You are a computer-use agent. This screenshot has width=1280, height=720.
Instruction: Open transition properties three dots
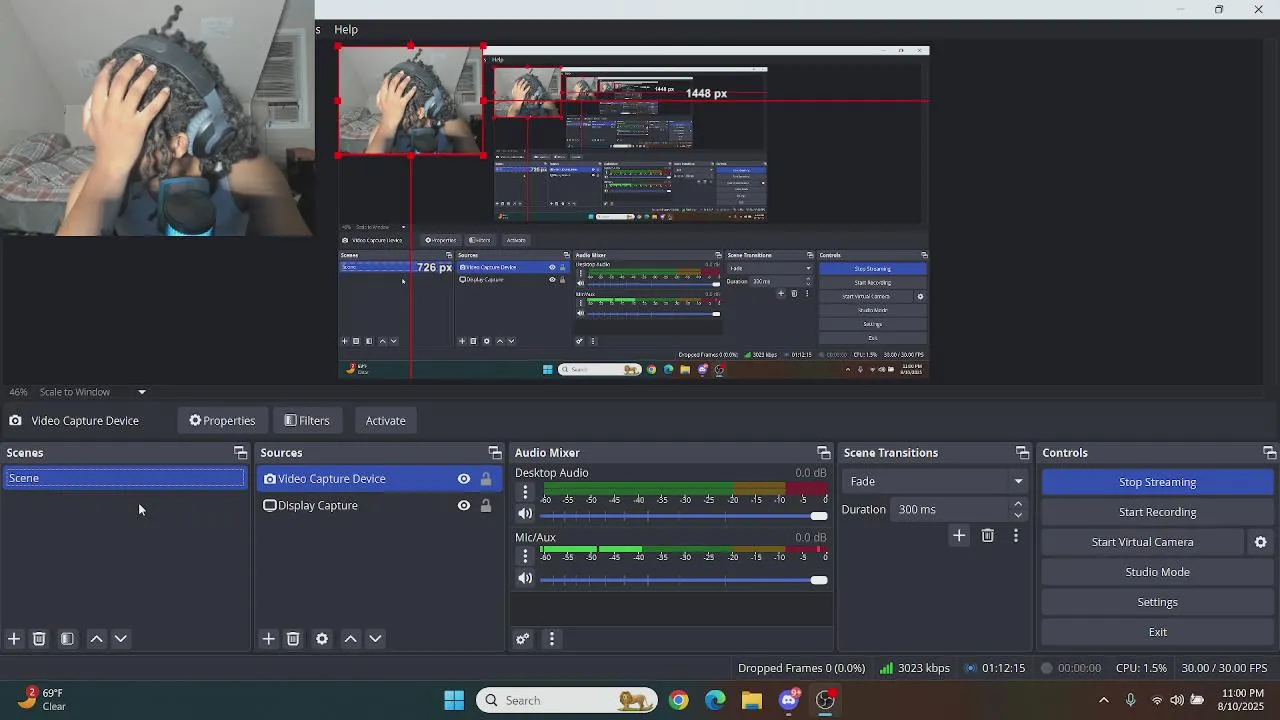[1016, 536]
